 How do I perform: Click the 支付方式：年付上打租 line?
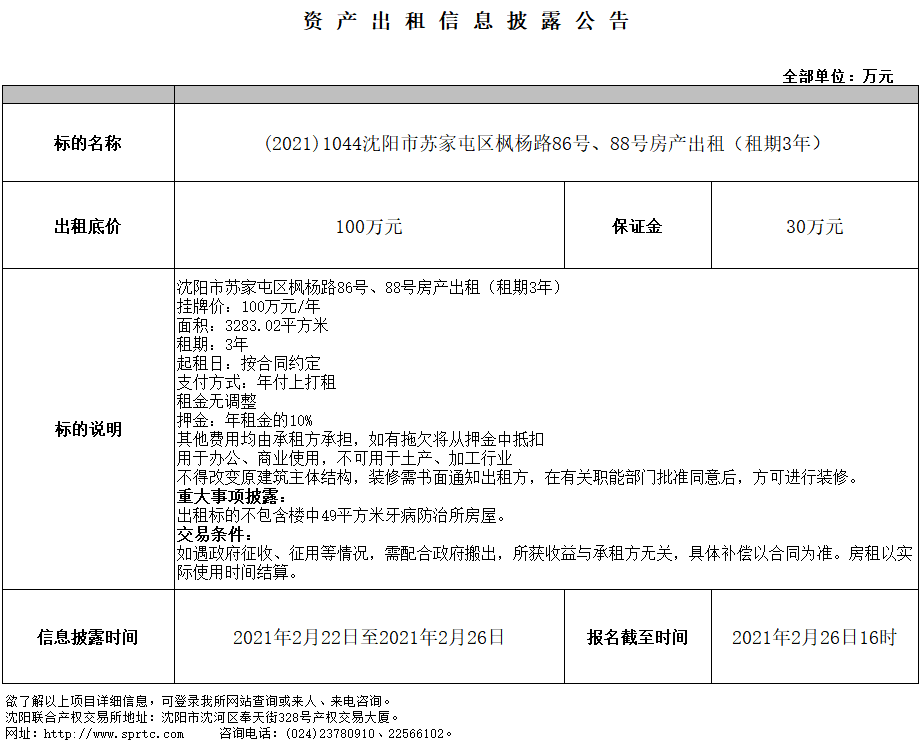256,382
